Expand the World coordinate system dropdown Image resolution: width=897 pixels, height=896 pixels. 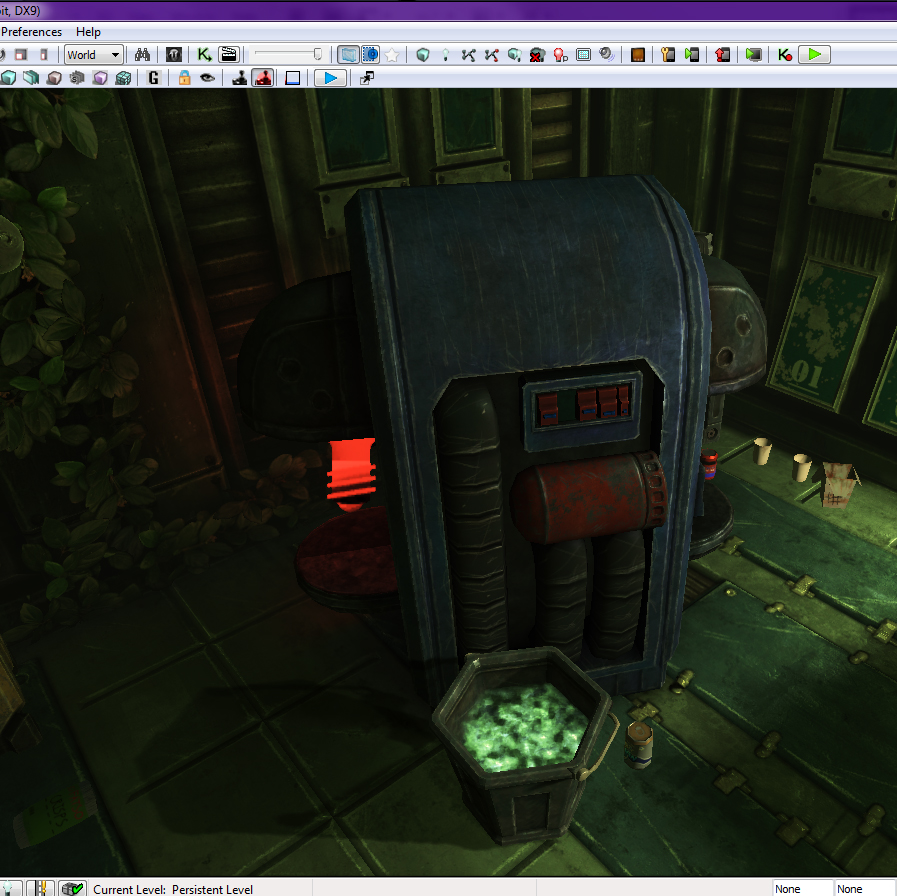[x=94, y=55]
